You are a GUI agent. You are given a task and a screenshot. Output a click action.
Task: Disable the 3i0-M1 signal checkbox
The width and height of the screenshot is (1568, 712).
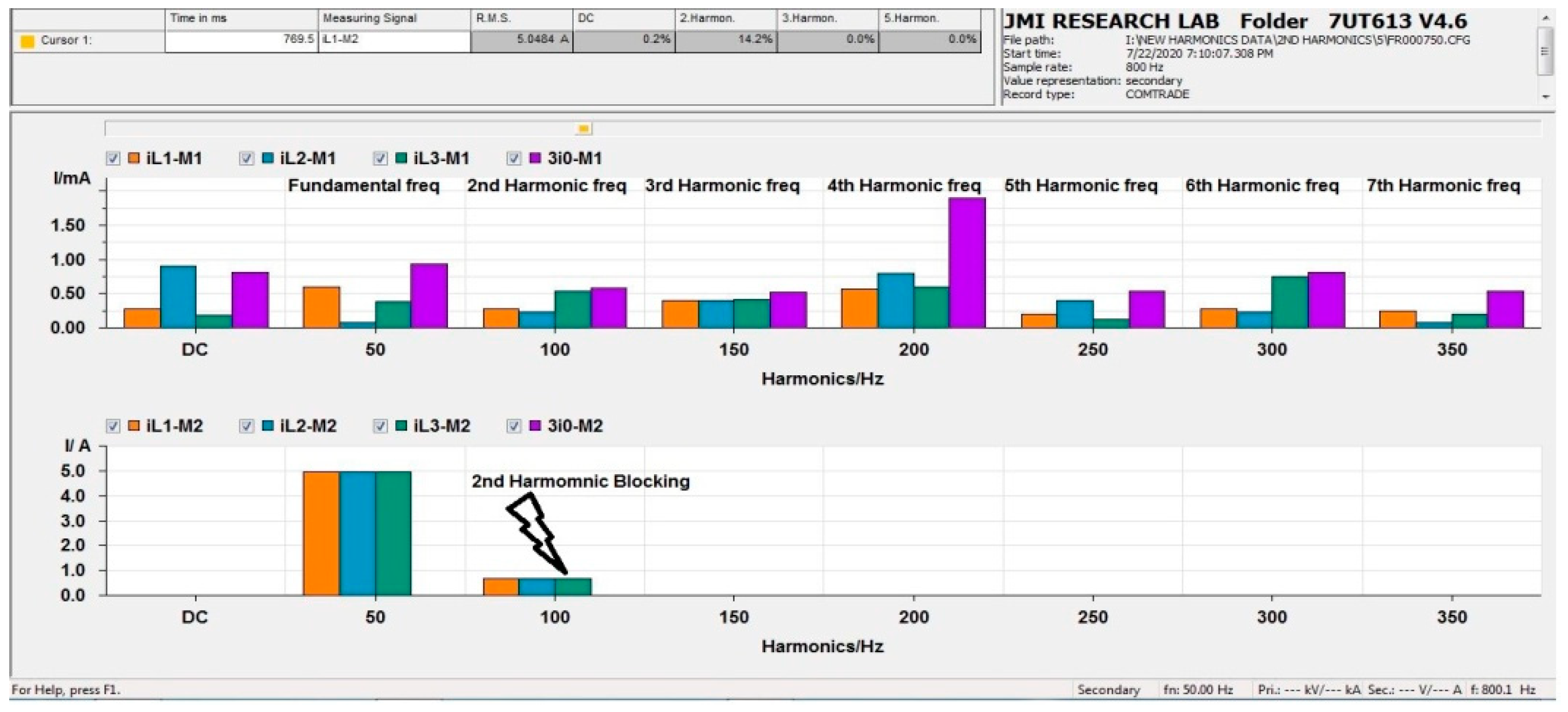(x=514, y=159)
